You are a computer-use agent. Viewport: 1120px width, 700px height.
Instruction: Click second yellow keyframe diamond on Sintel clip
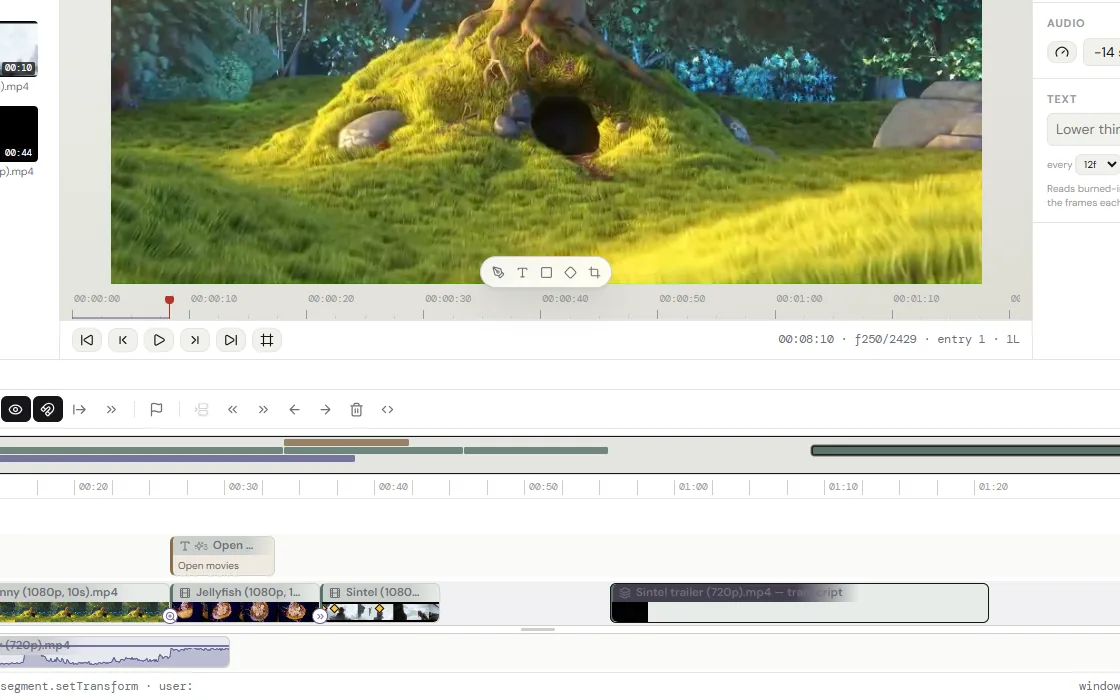pyautogui.click(x=380, y=609)
